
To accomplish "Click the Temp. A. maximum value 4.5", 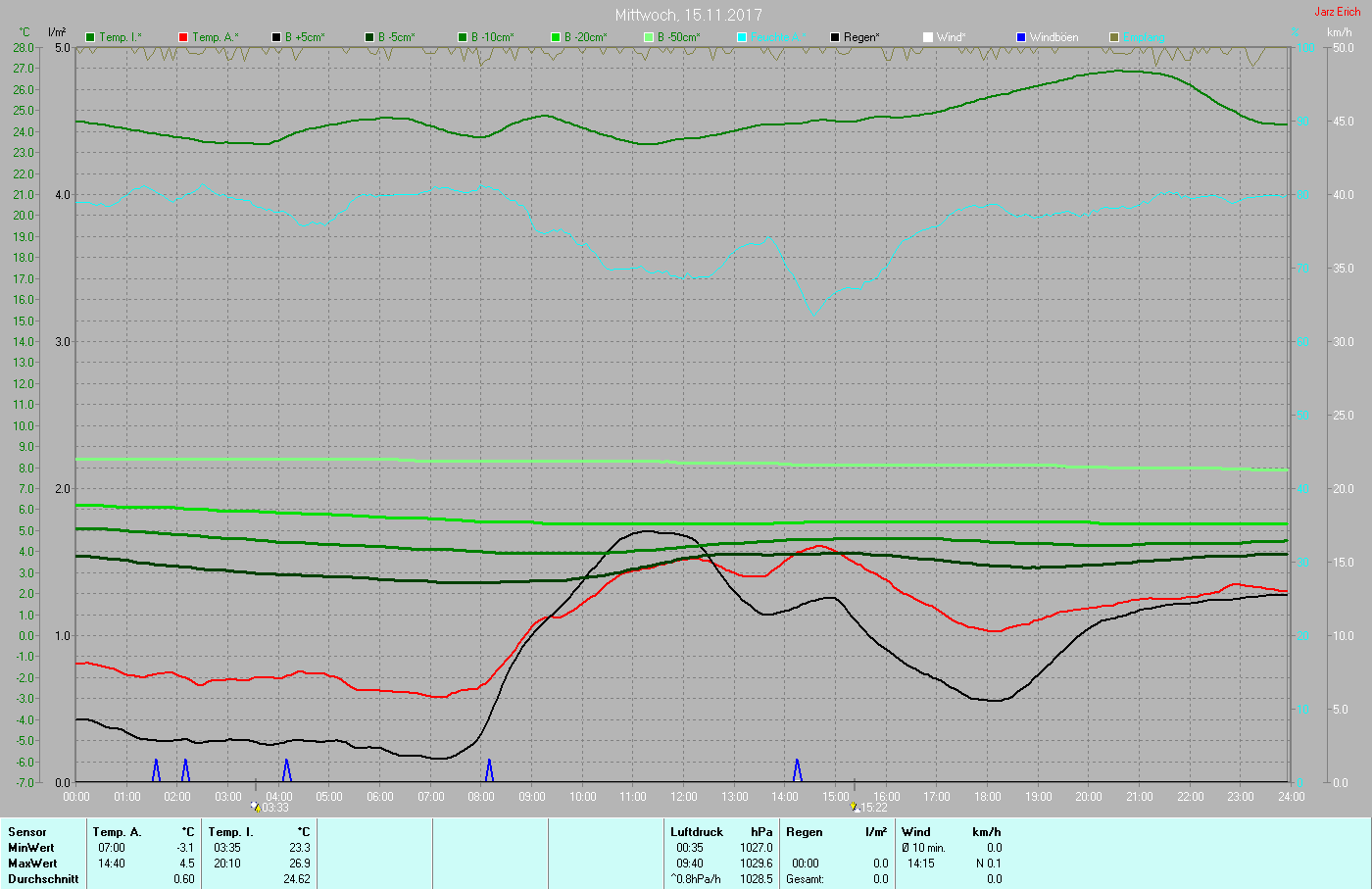I will click(x=186, y=864).
